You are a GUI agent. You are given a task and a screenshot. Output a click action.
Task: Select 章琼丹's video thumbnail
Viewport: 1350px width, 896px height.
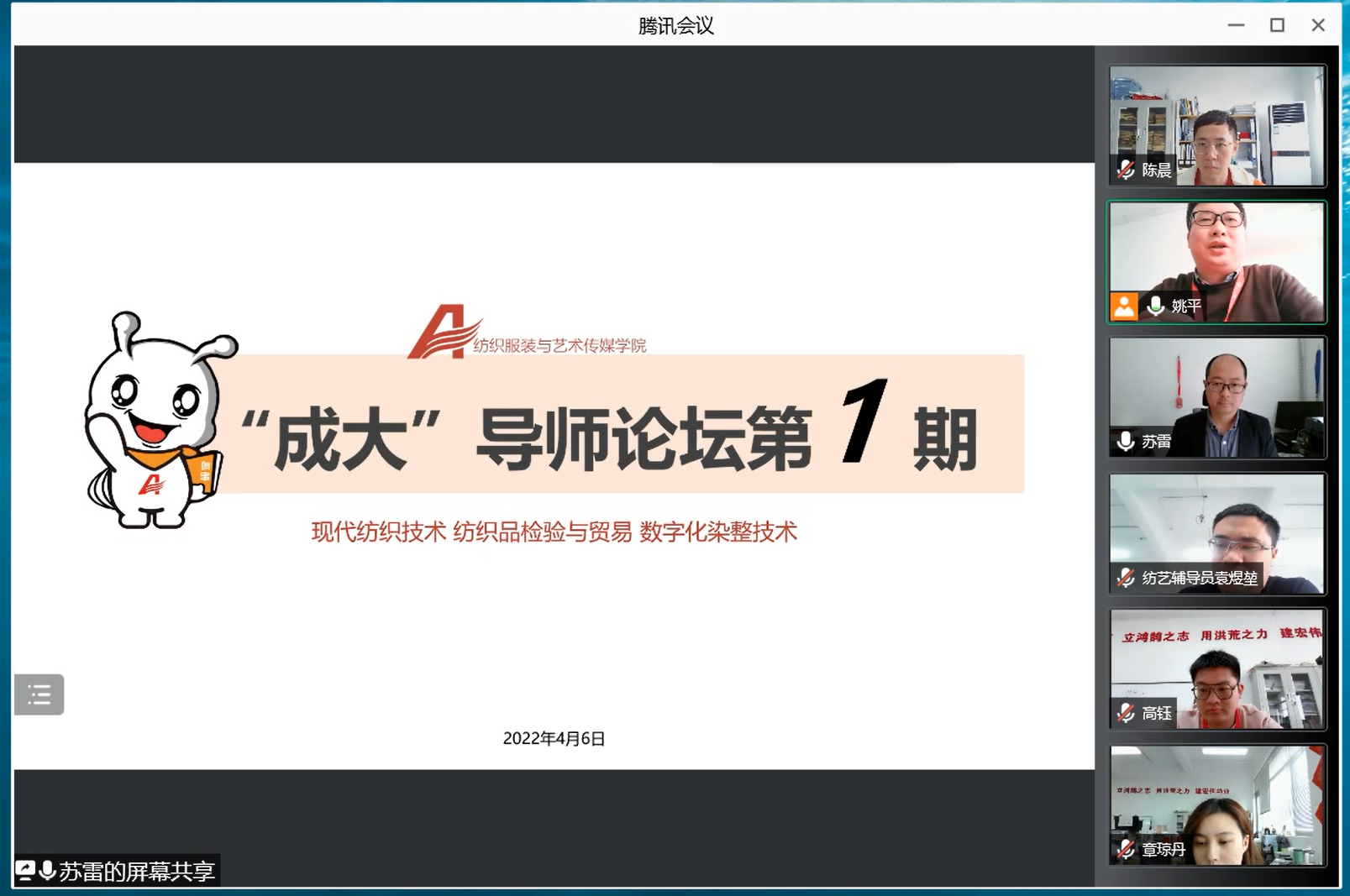pyautogui.click(x=1217, y=805)
